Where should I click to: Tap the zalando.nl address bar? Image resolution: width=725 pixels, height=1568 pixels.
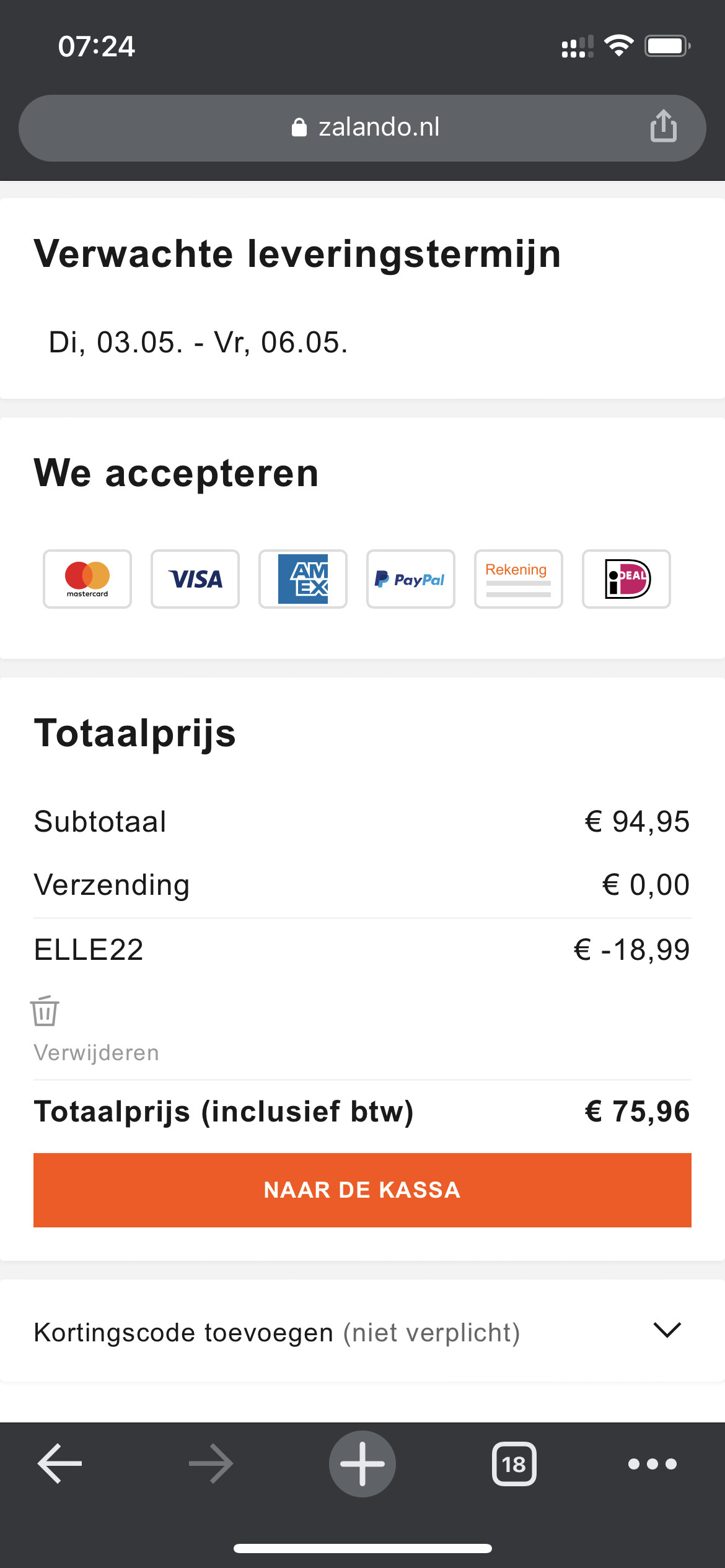click(x=379, y=127)
